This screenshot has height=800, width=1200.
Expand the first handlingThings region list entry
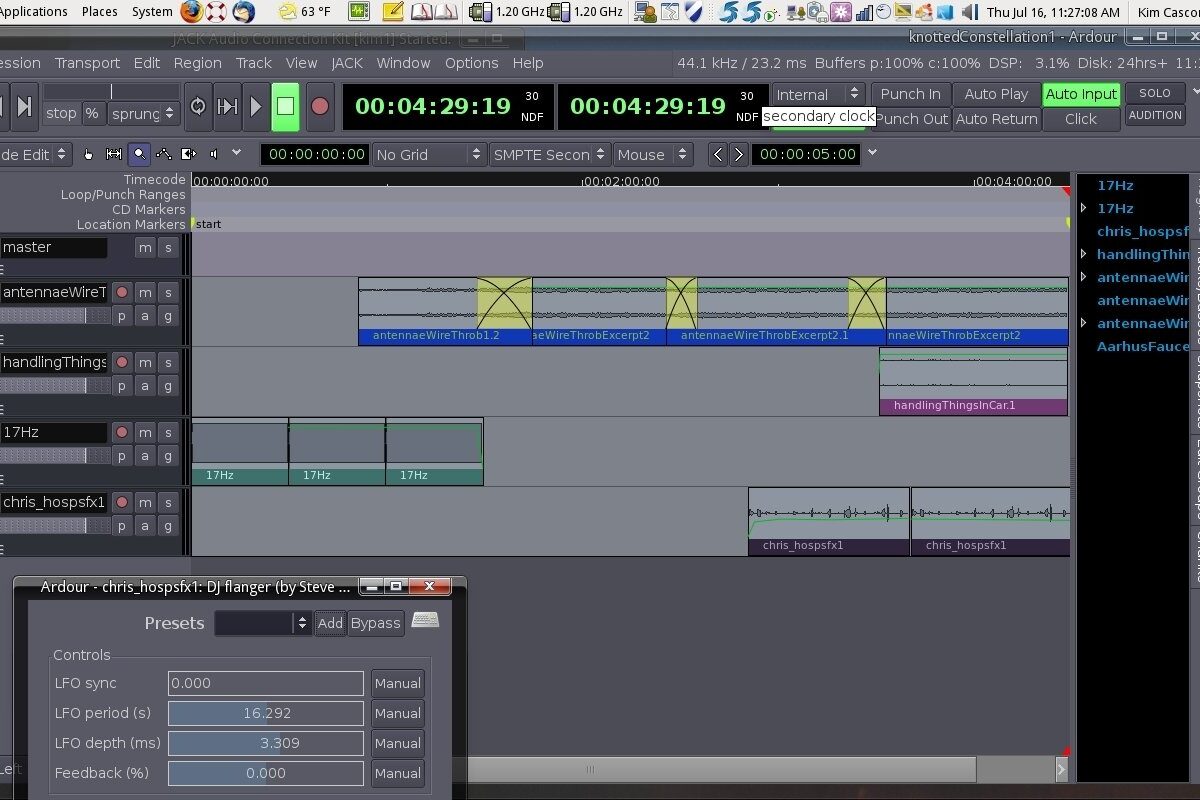1084,254
